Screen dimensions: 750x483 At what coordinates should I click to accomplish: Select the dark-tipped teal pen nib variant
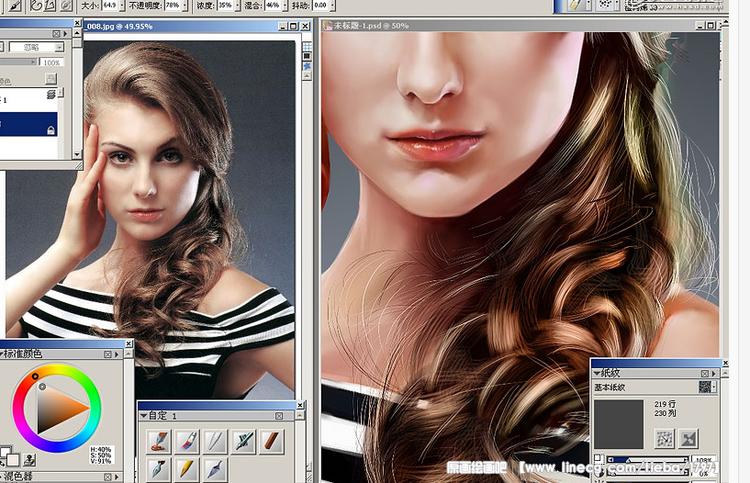[x=158, y=469]
